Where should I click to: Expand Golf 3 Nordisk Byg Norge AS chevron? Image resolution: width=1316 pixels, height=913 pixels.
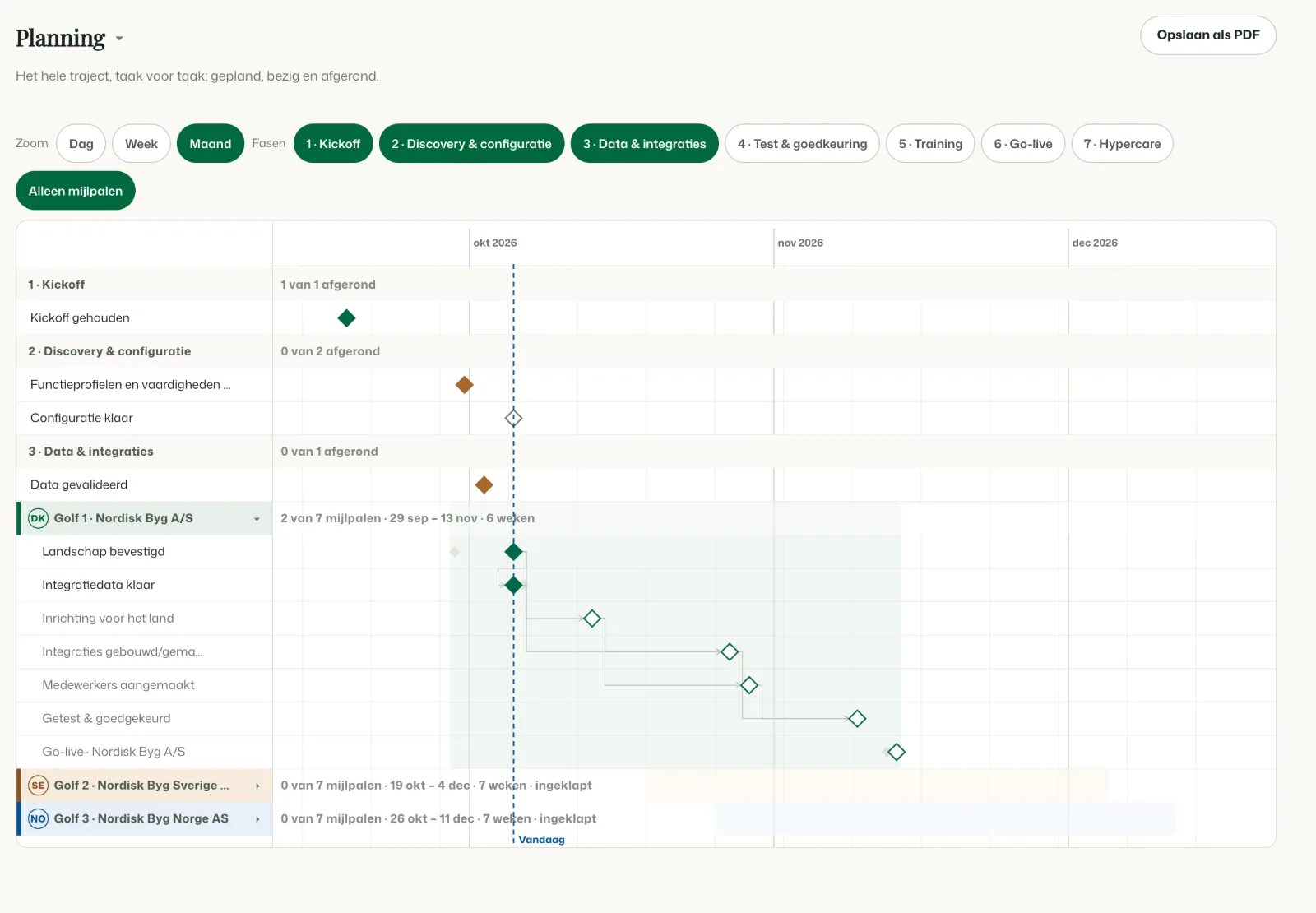pyautogui.click(x=257, y=818)
